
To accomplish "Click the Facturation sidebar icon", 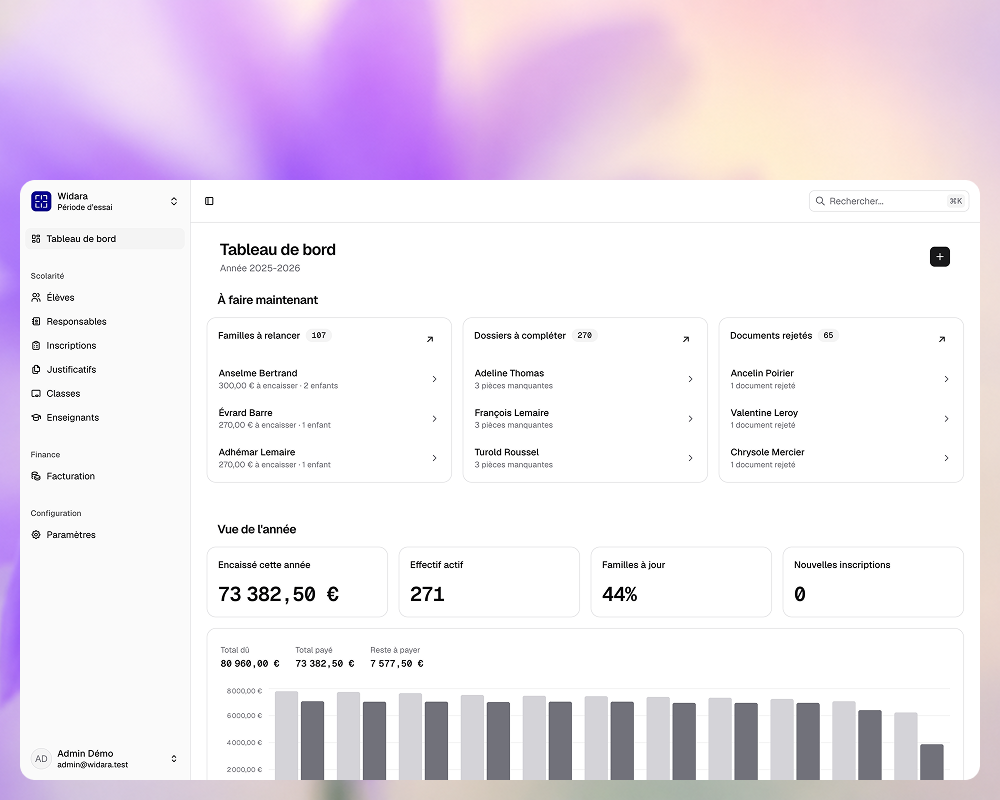I will click(x=36, y=476).
